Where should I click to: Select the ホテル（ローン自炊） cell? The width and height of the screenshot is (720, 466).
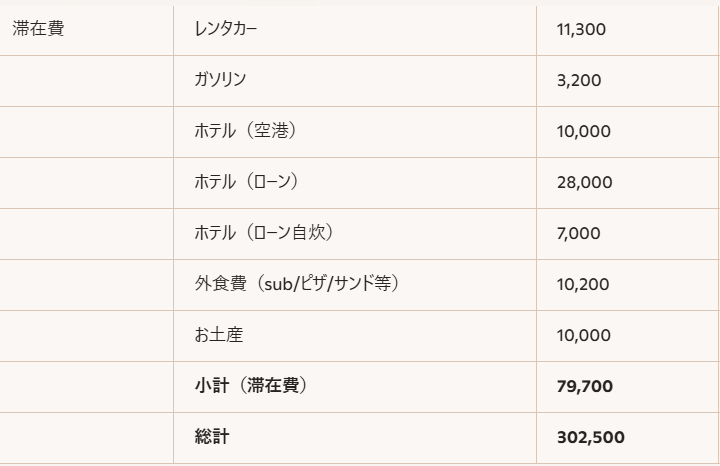point(264,233)
